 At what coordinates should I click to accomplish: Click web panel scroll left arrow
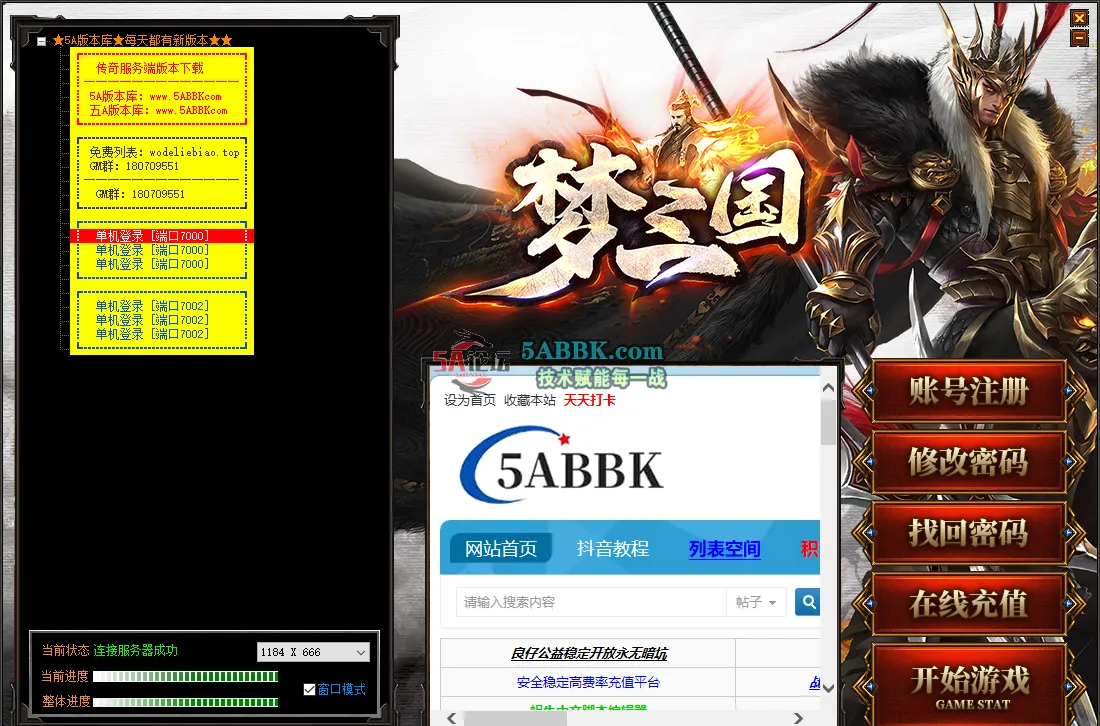451,718
